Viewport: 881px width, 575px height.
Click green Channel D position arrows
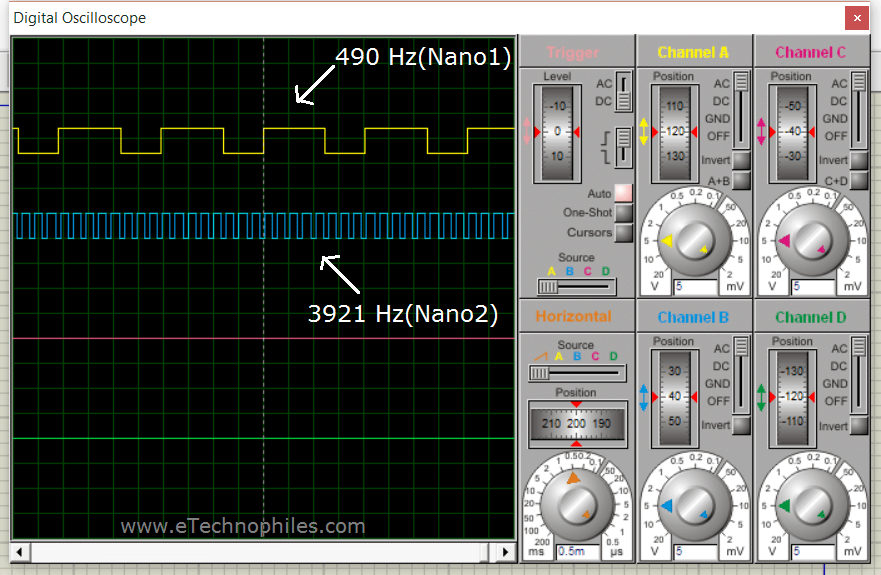(761, 397)
